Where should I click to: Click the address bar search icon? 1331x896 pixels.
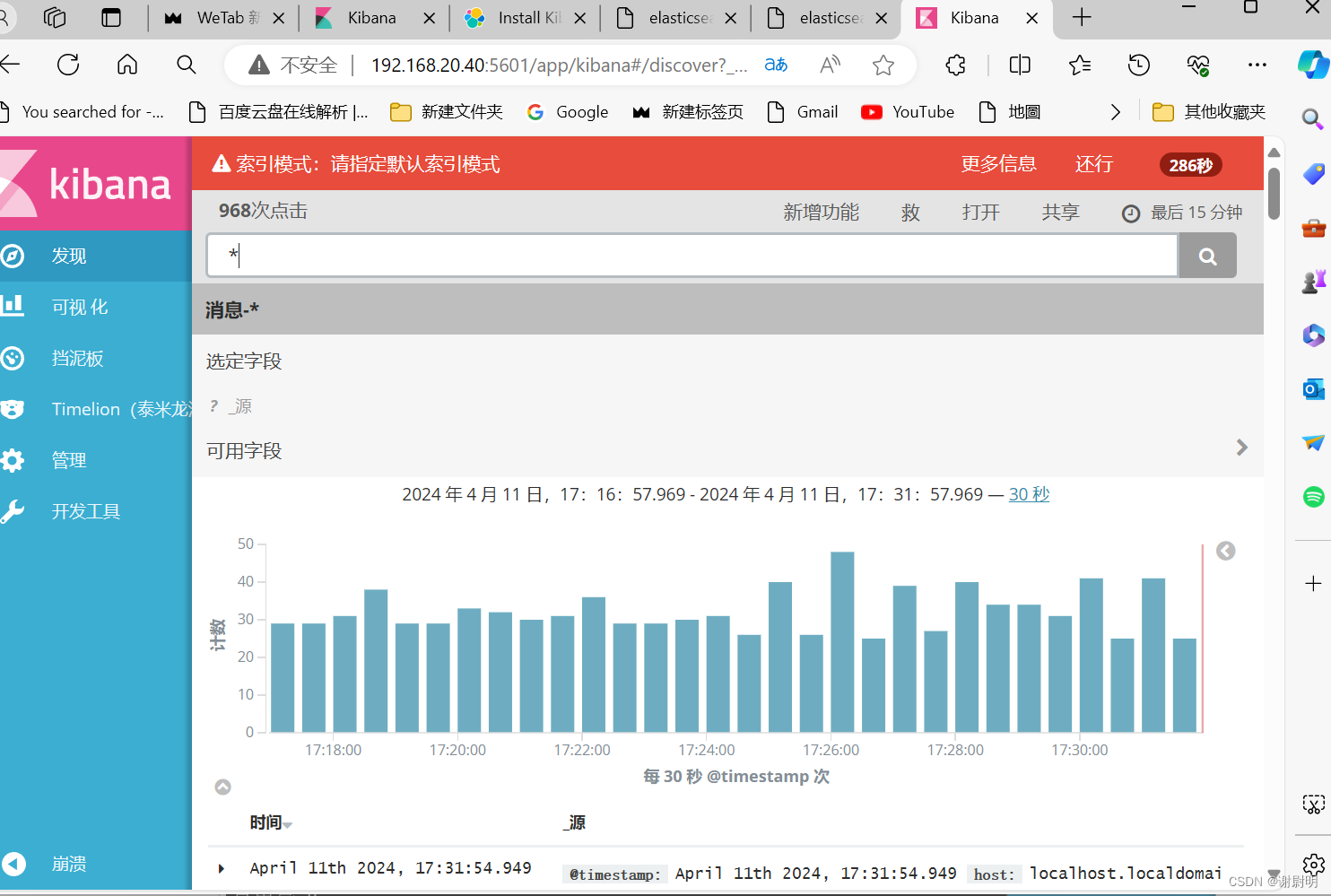(x=187, y=65)
